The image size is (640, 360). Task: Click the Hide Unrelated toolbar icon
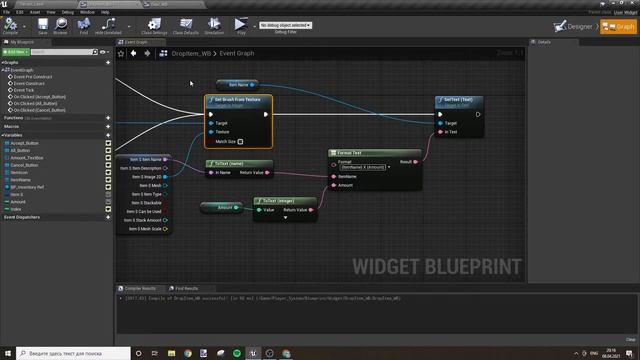[x=108, y=26]
